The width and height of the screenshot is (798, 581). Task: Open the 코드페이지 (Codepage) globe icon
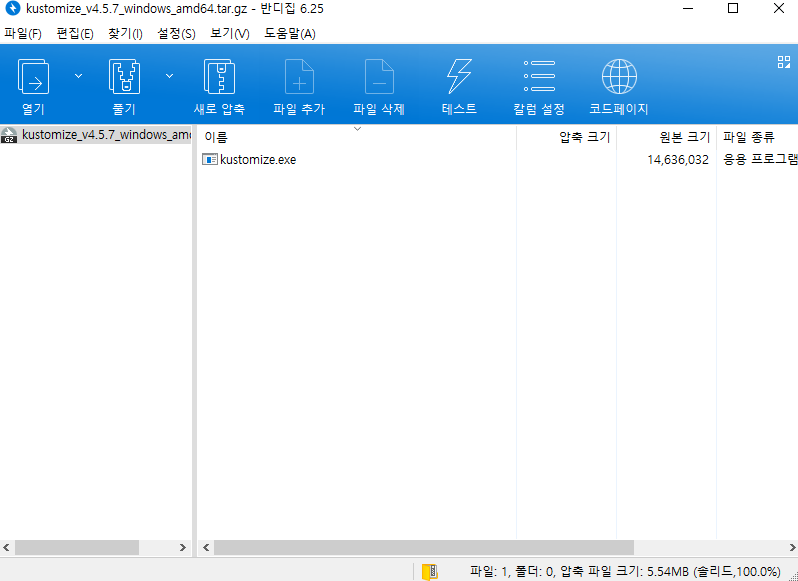(x=619, y=76)
